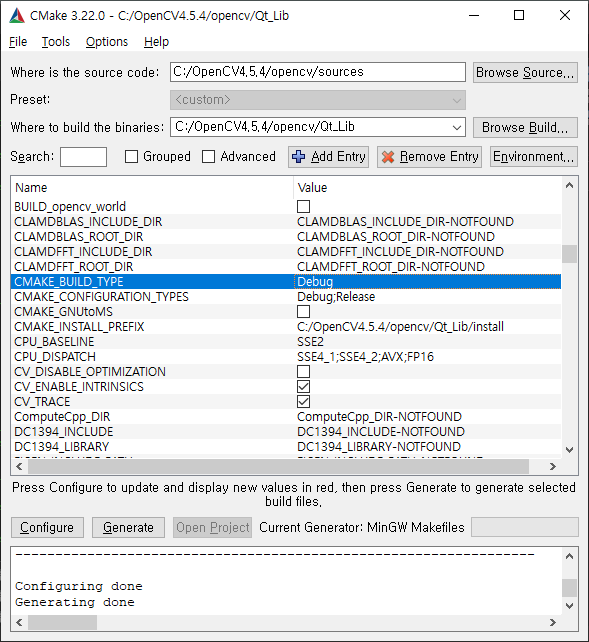Select the CLAMDBLAS_ROOT_DIR entry
The image size is (589, 642).
pos(79,237)
